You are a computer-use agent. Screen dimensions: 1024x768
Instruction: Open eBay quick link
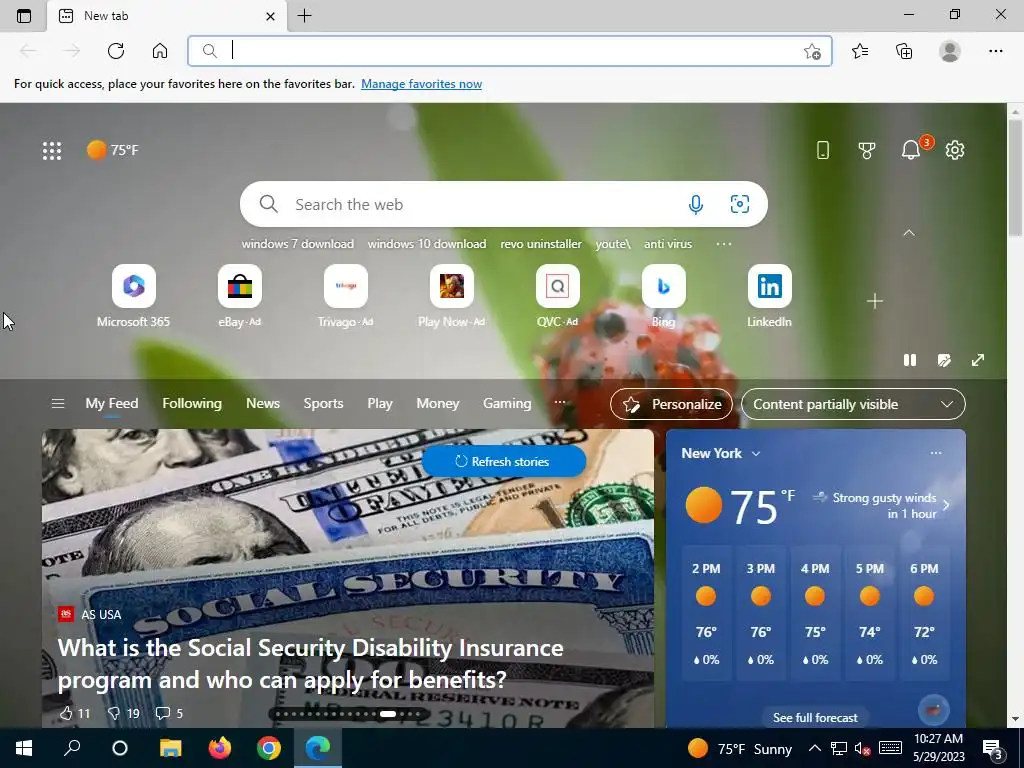pos(240,296)
